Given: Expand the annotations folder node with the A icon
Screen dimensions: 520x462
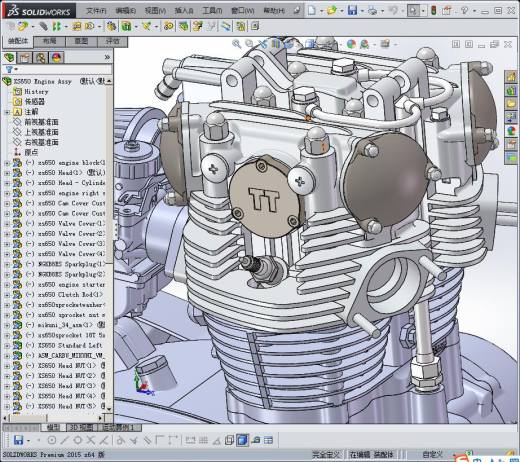Looking at the screenshot, I should tap(7, 112).
